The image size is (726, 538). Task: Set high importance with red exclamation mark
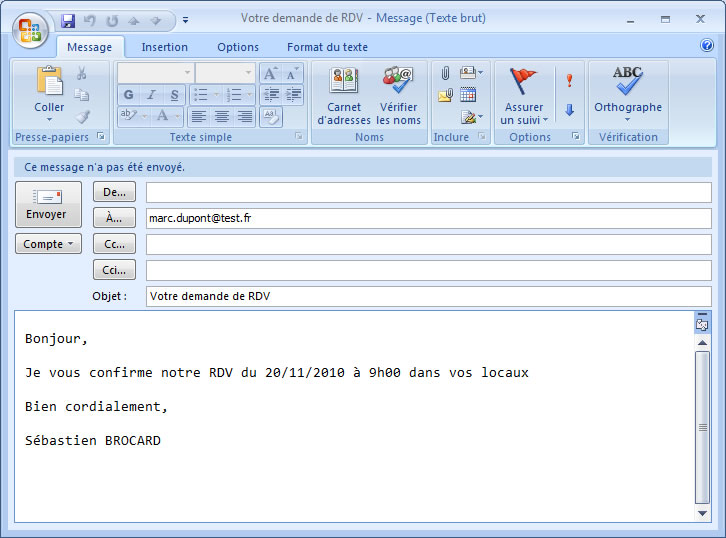point(569,80)
